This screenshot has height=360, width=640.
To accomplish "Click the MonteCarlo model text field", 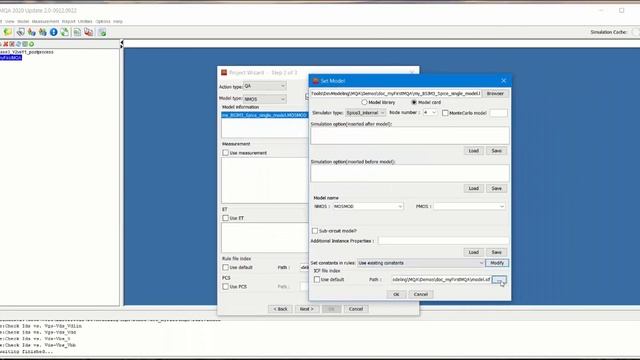I will click(498, 113).
